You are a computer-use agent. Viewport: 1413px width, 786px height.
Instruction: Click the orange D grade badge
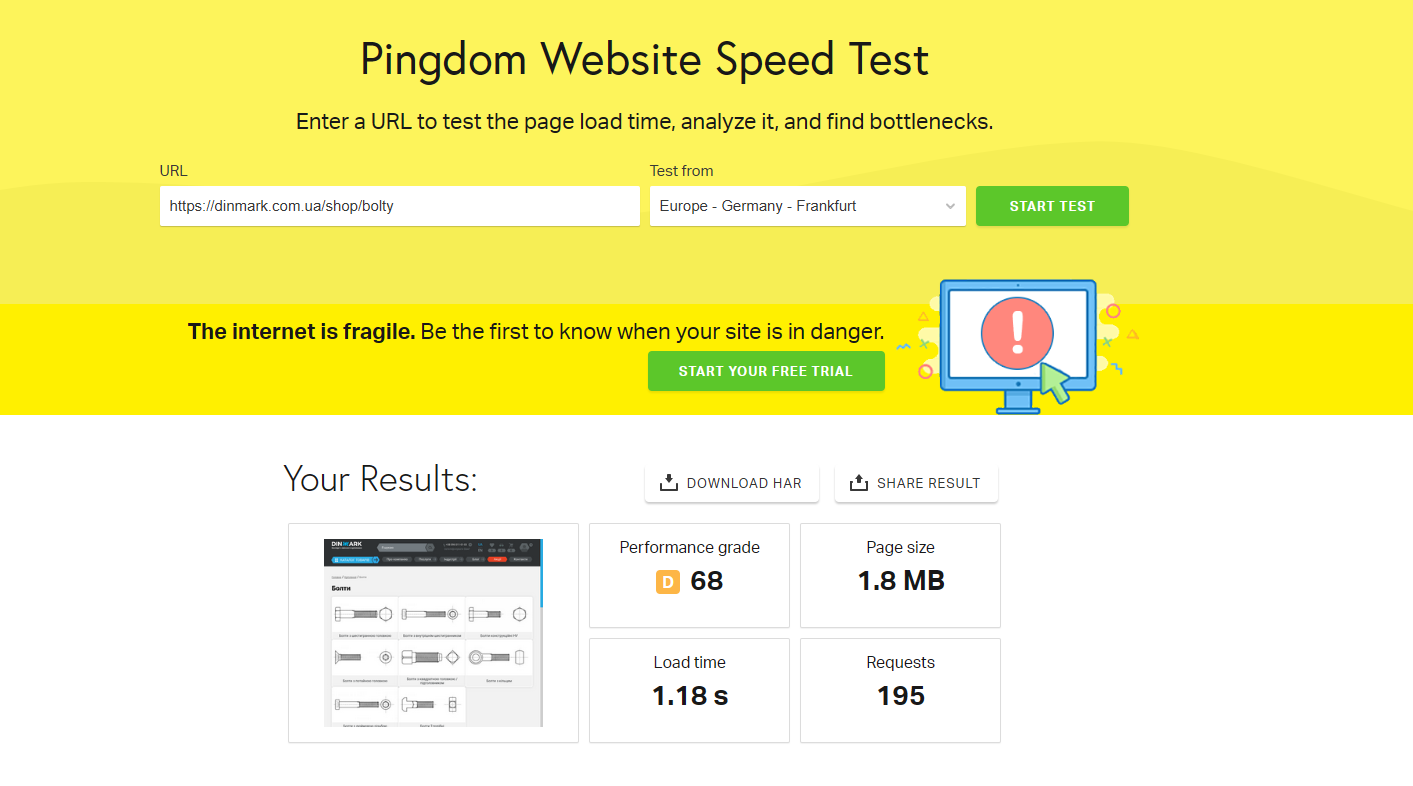668,581
